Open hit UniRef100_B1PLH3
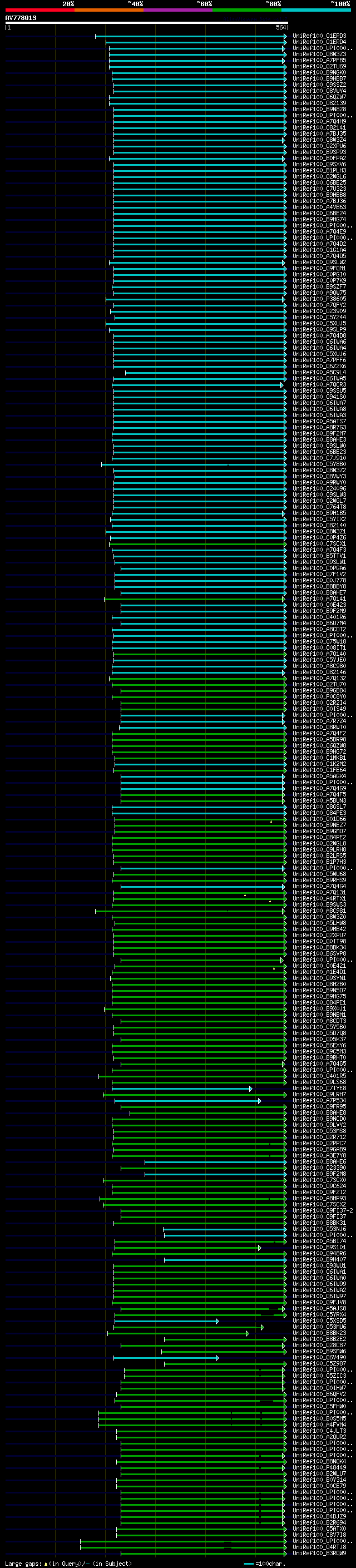 tap(319, 170)
